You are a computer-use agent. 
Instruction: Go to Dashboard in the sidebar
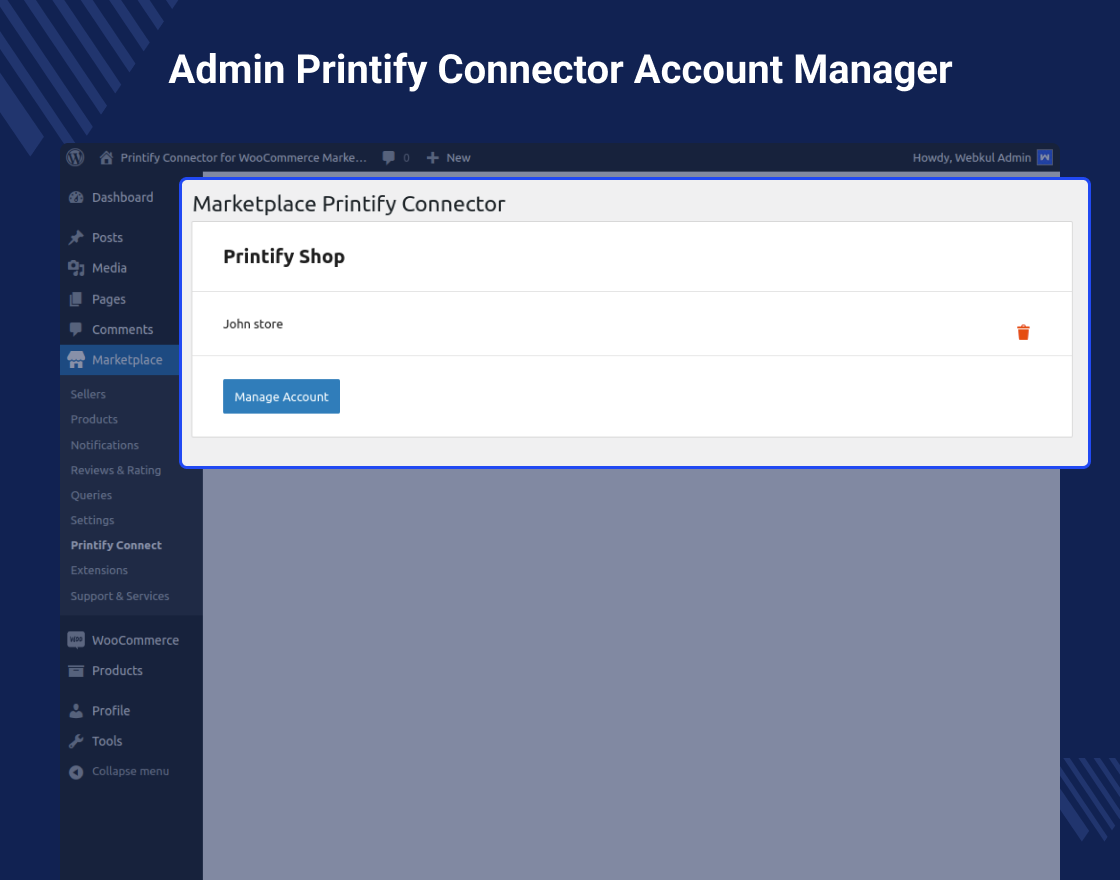coord(122,197)
